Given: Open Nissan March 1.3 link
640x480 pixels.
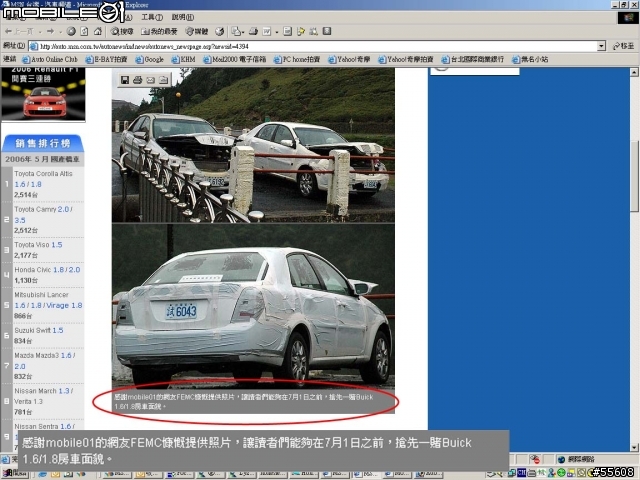Looking at the screenshot, I should pyautogui.click(x=64, y=391).
